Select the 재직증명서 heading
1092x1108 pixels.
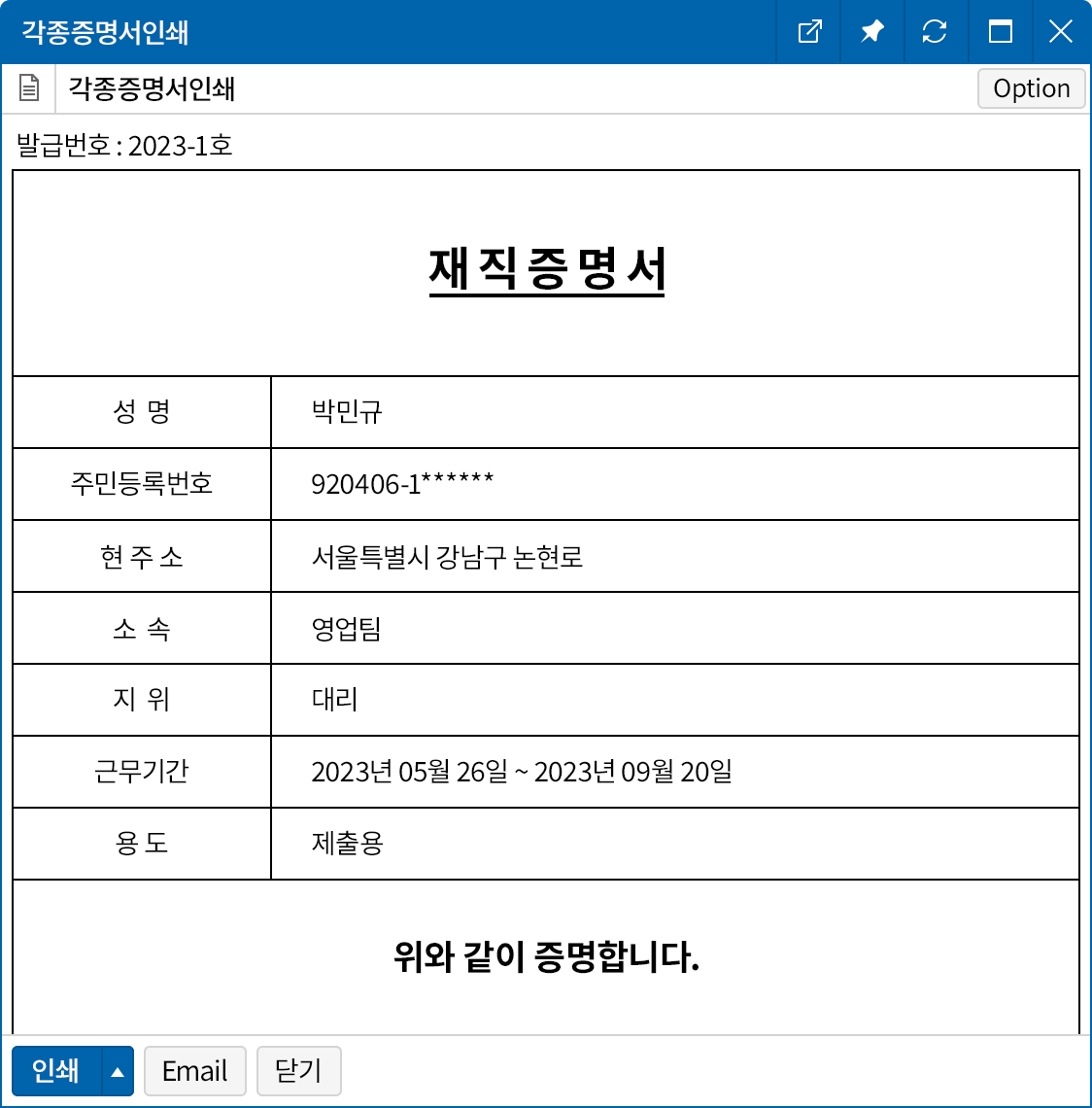point(546,269)
